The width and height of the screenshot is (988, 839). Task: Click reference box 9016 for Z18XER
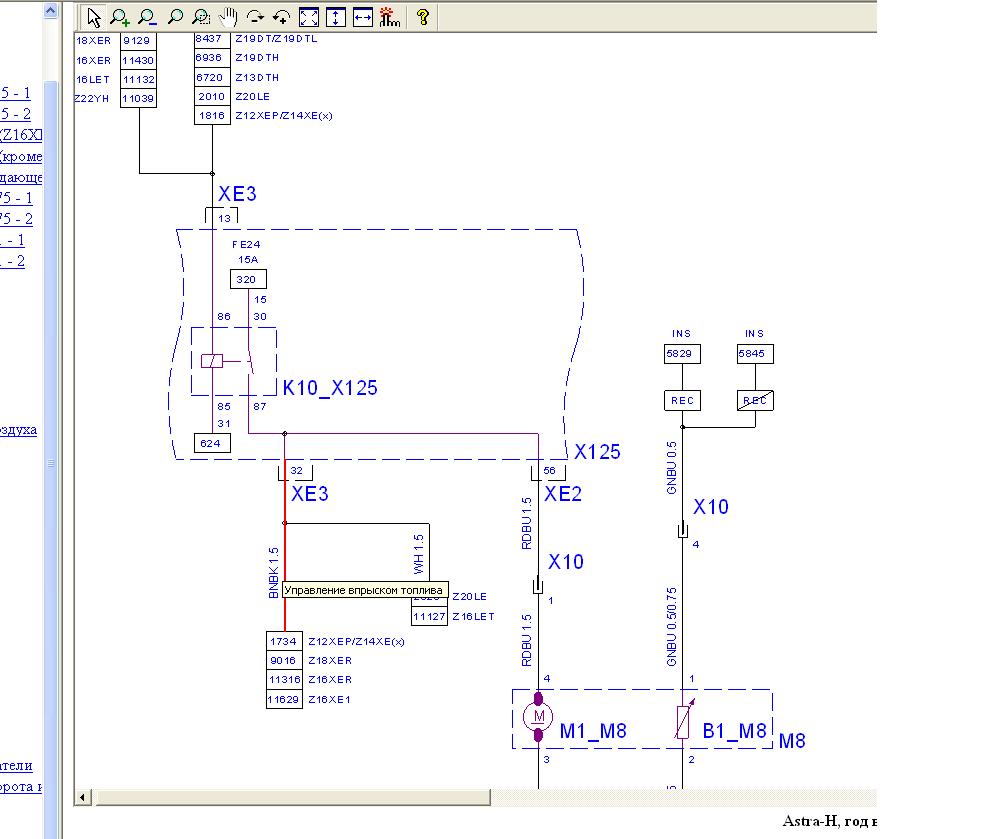click(x=284, y=660)
